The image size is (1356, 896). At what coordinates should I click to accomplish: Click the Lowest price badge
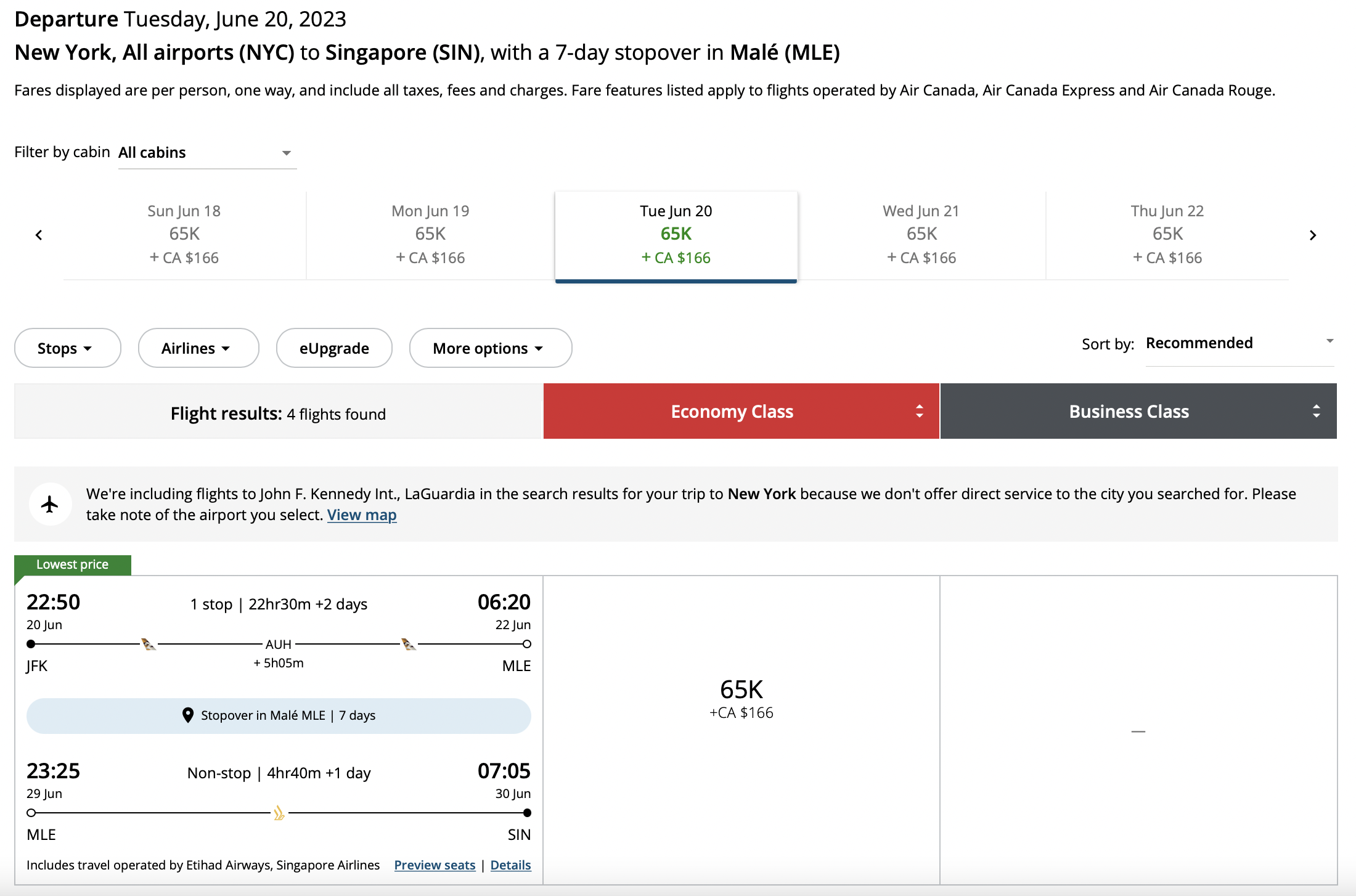coord(73,564)
